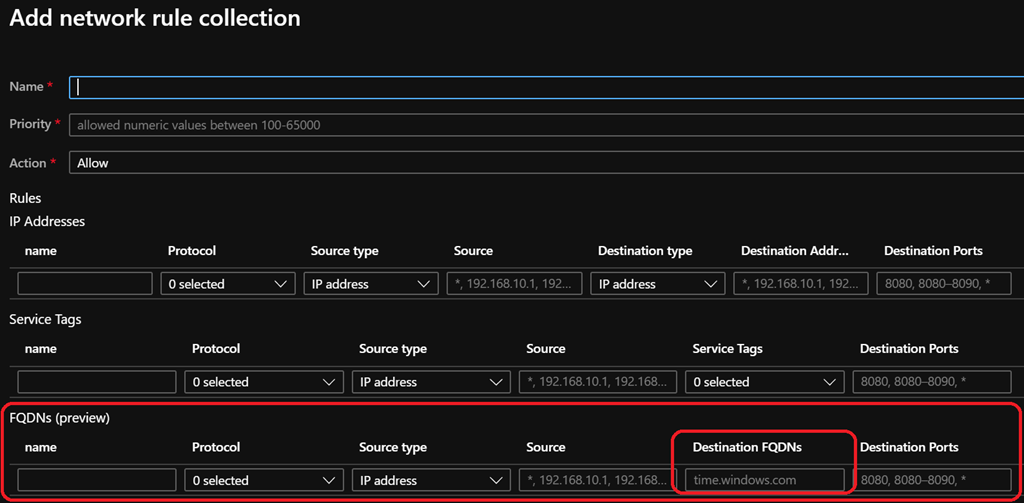1024x503 pixels.
Task: Click the Destination FQDNs time.windows.com field
Action: [x=765, y=480]
